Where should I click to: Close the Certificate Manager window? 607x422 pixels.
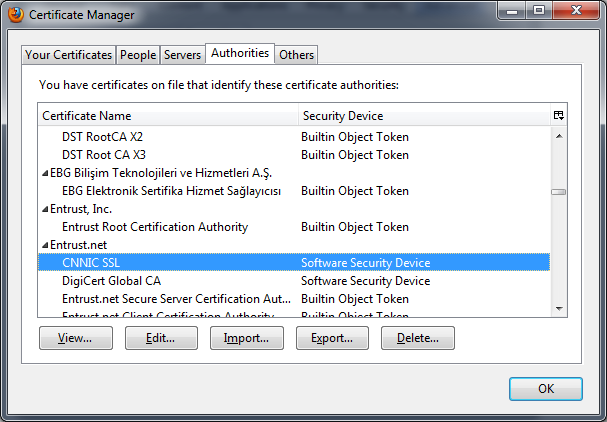[x=576, y=10]
